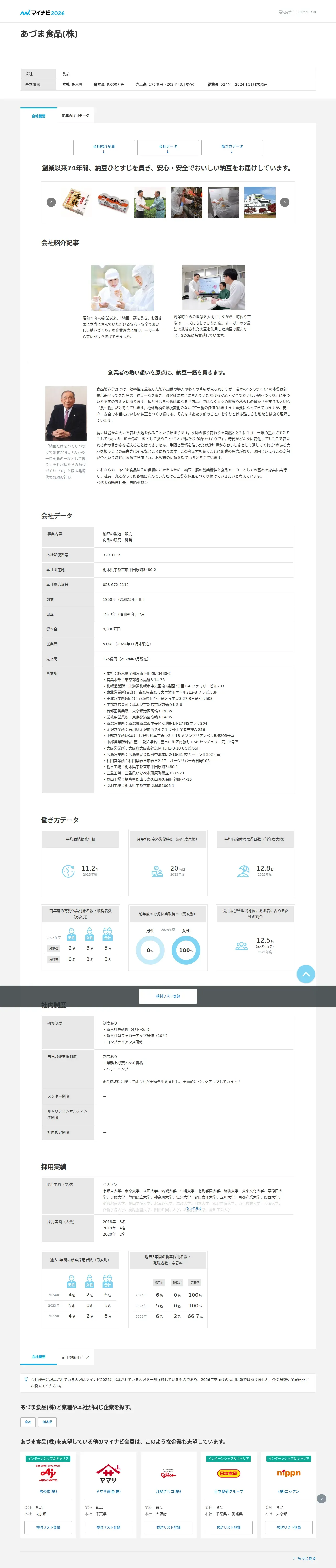Click the overtime icon beside 20時間
Screen dimensions: 336x1568
click(157, 871)
